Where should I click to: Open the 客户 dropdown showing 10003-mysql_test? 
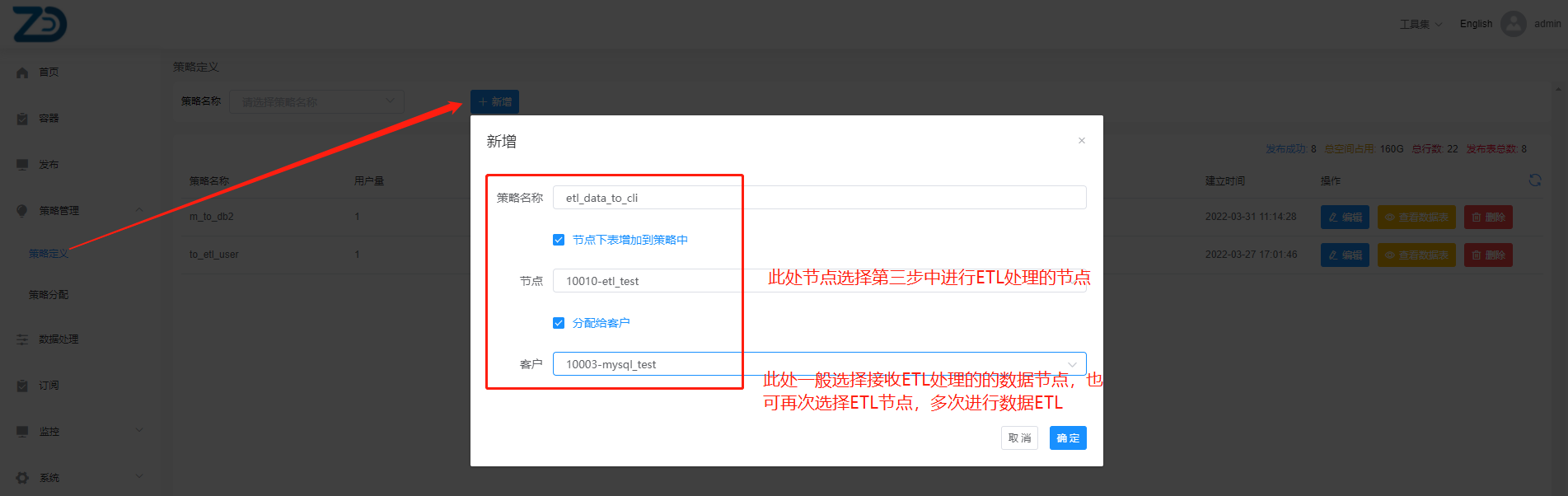pos(819,364)
